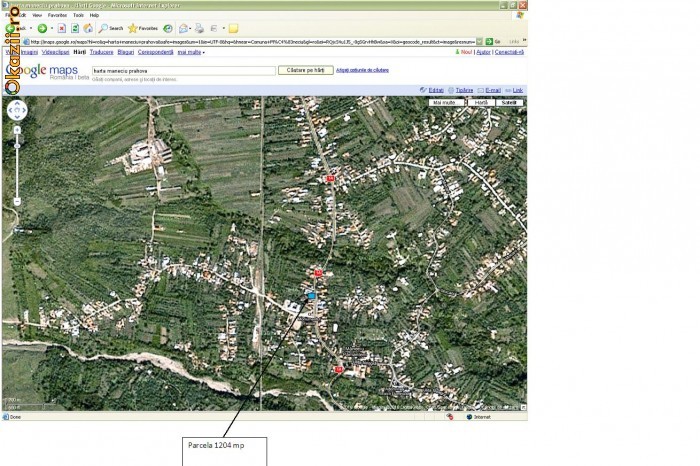Image resolution: width=700 pixels, height=466 pixels.
Task: Click the Internet zone globe in status bar
Action: tap(469, 417)
